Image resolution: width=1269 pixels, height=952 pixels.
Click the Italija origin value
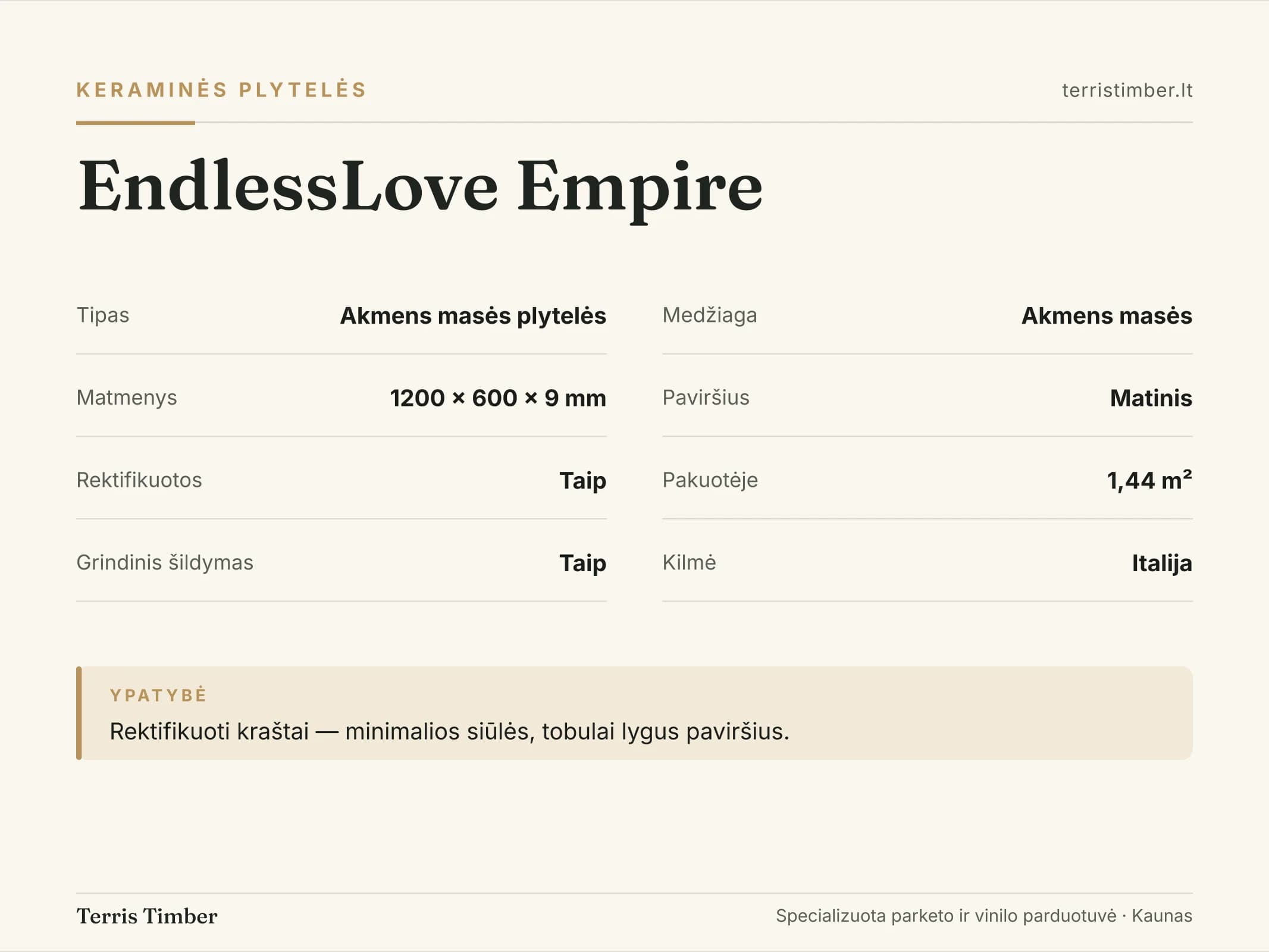[x=1162, y=563]
